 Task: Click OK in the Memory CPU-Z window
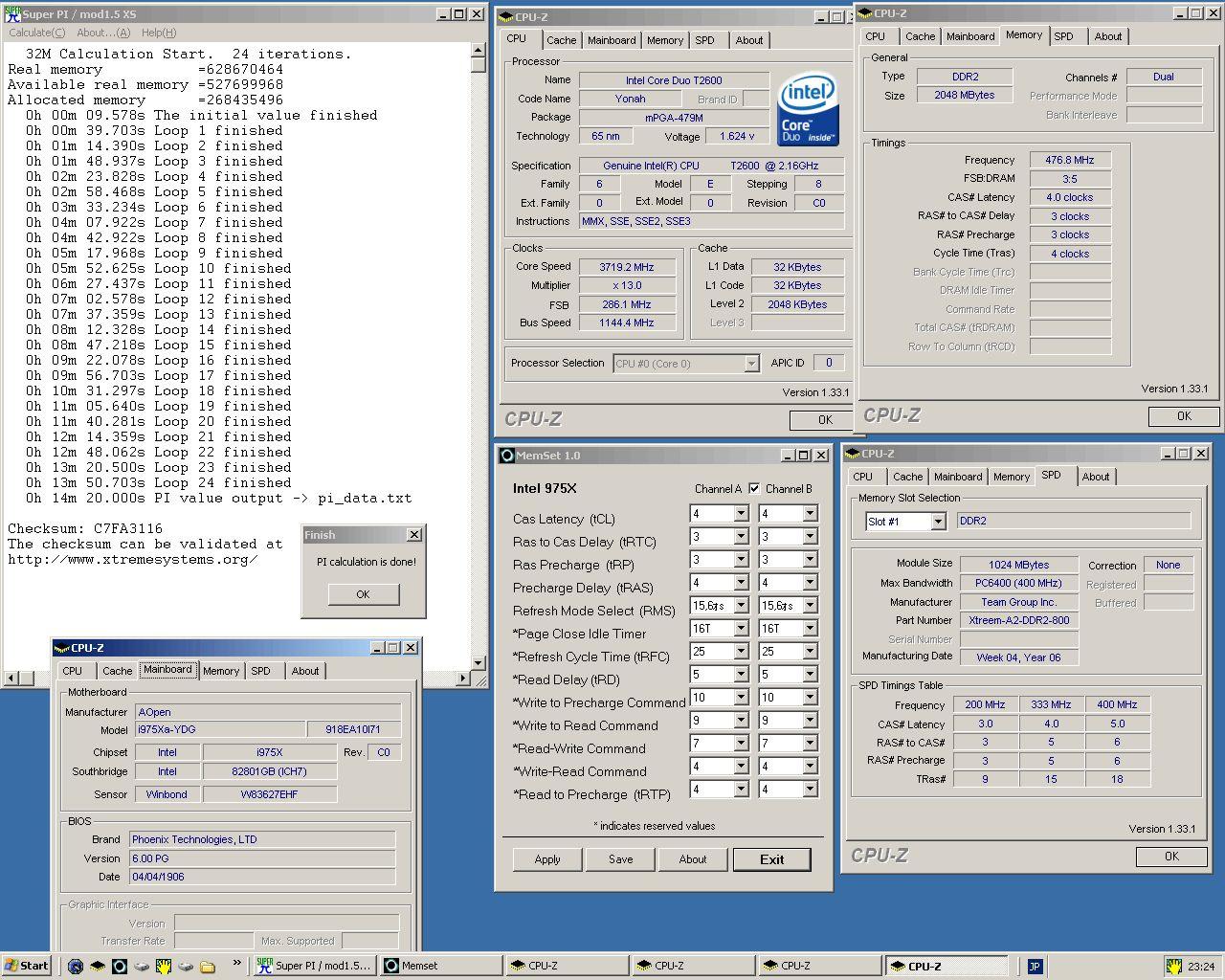tap(1184, 416)
